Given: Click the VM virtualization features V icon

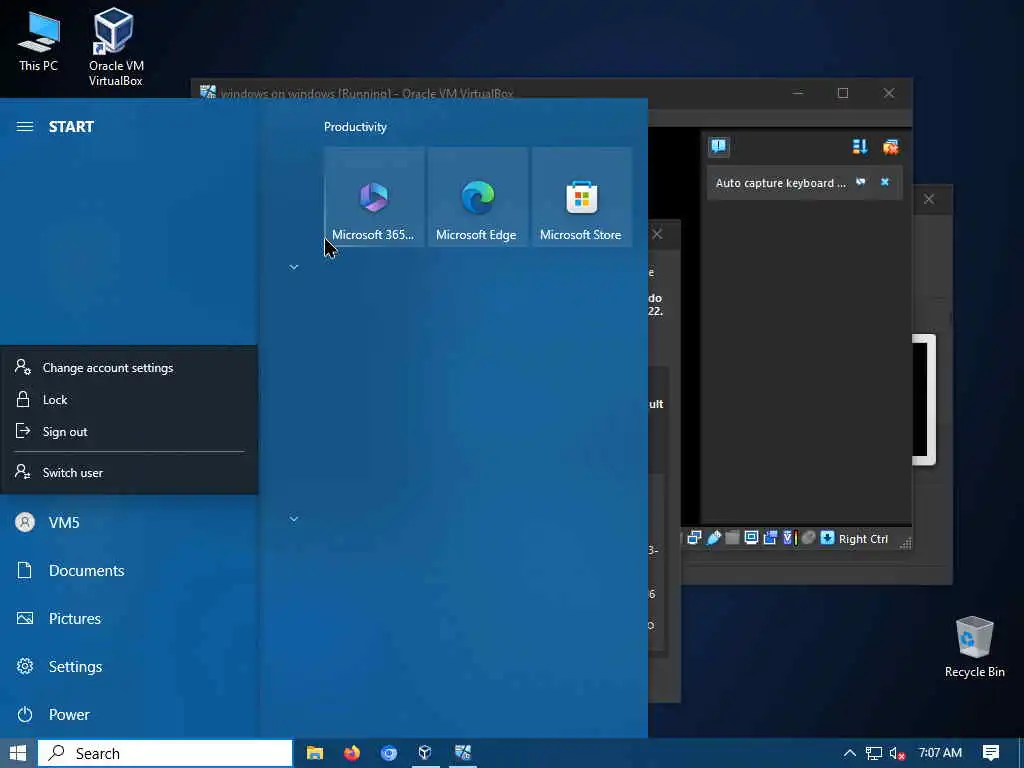Looking at the screenshot, I should (790, 537).
